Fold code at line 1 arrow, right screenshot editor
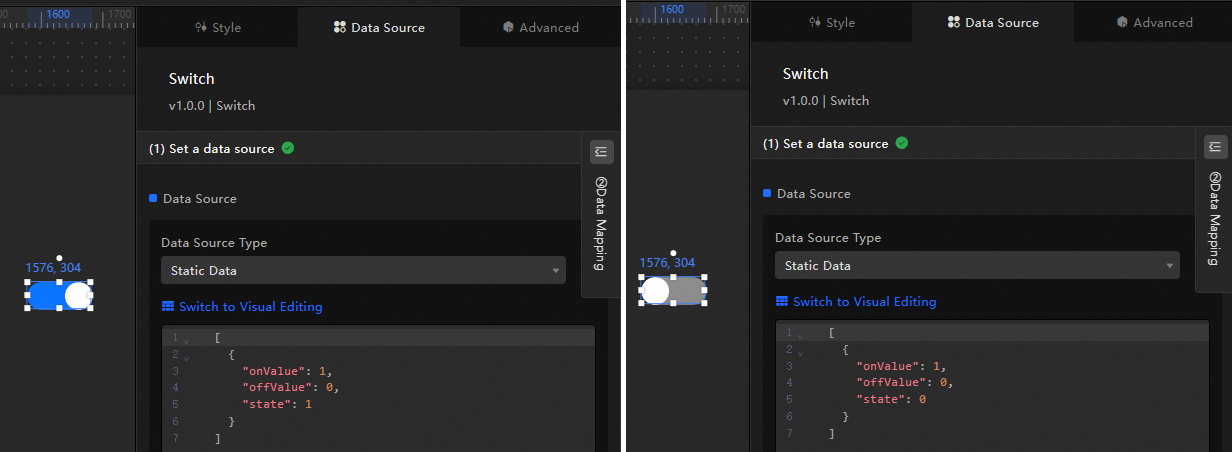 (800, 334)
